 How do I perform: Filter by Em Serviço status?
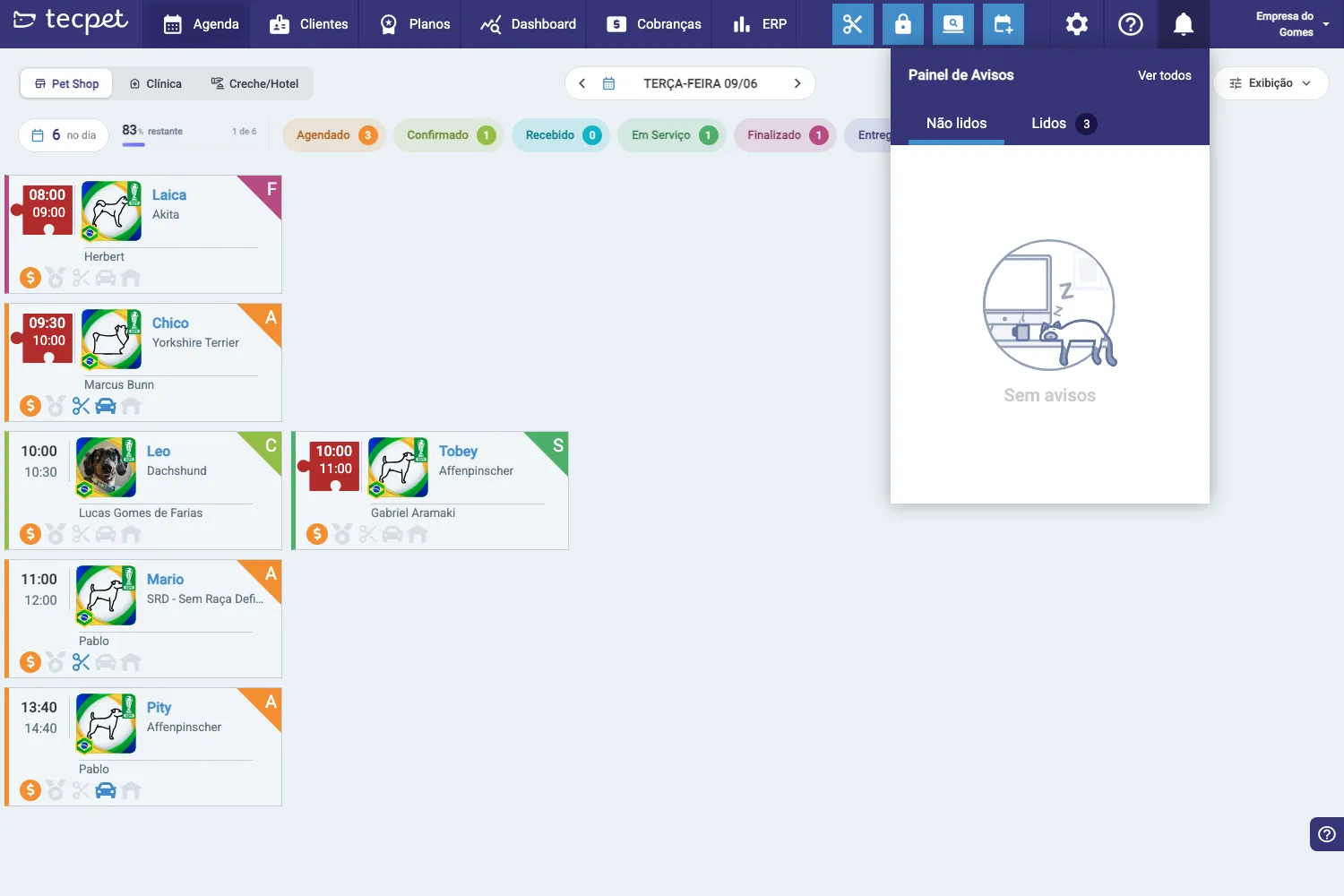(x=672, y=135)
